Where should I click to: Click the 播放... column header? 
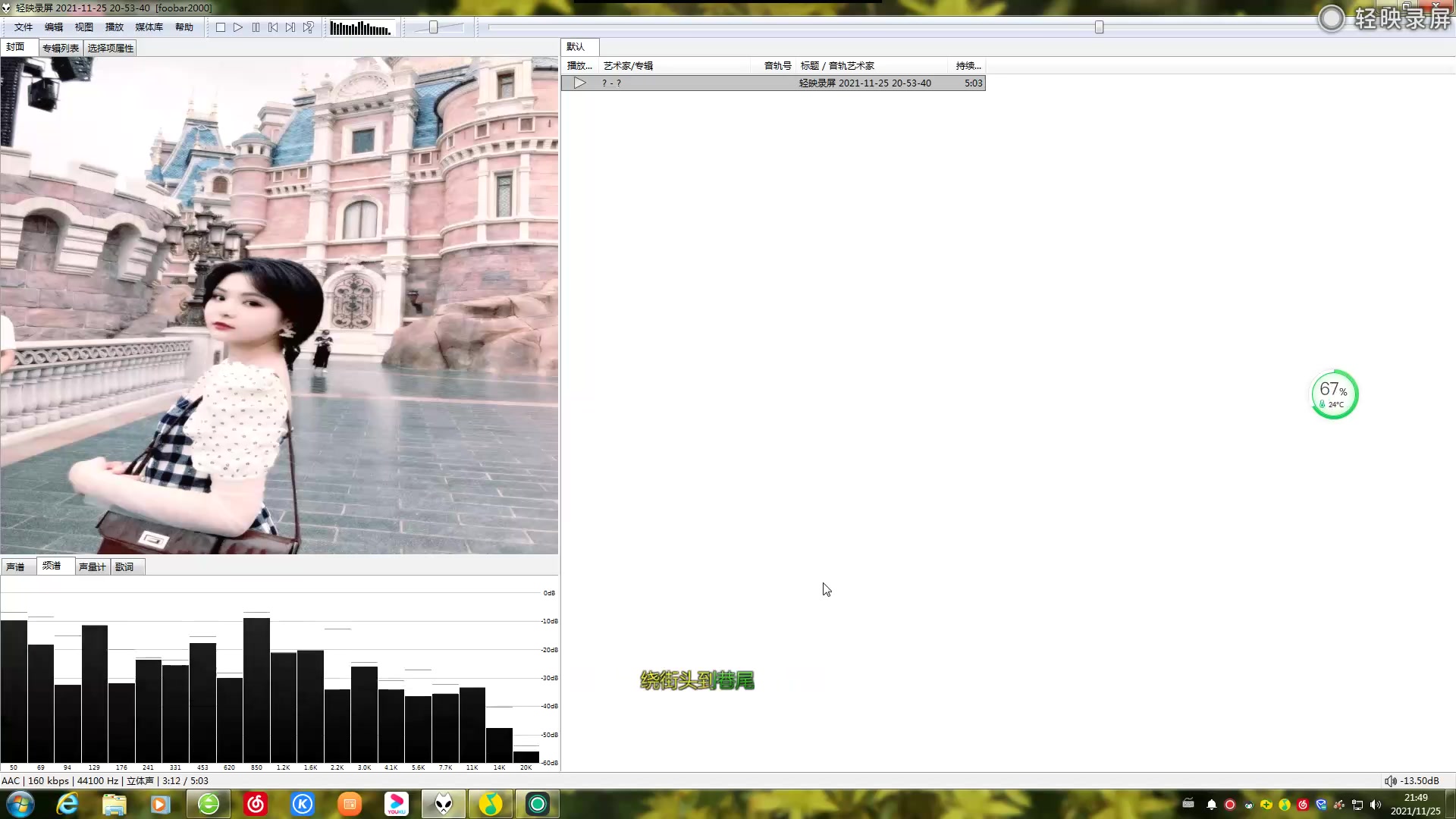579,66
